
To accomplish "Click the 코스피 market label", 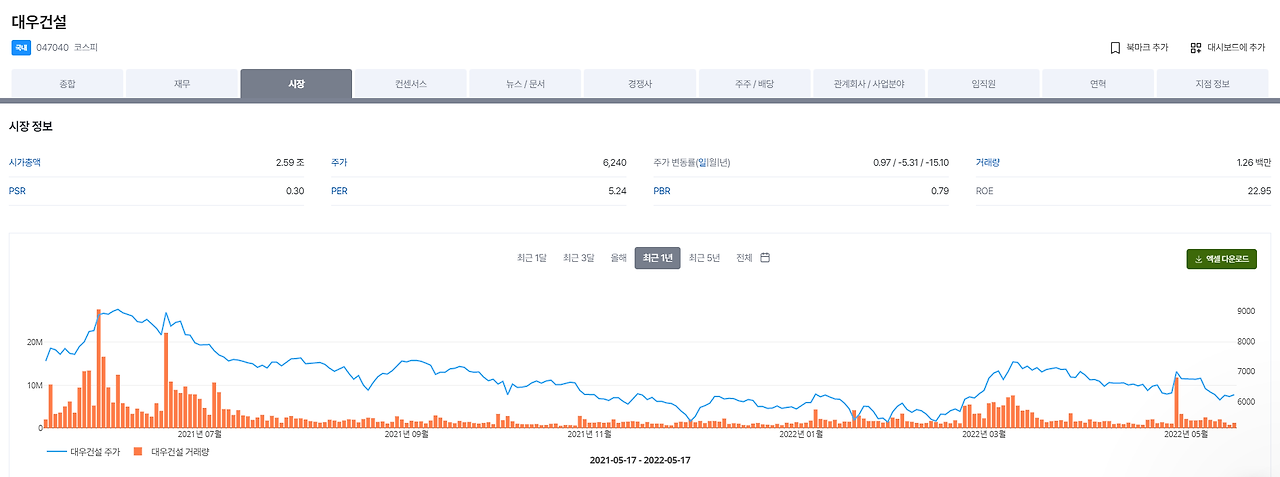I will tap(86, 47).
